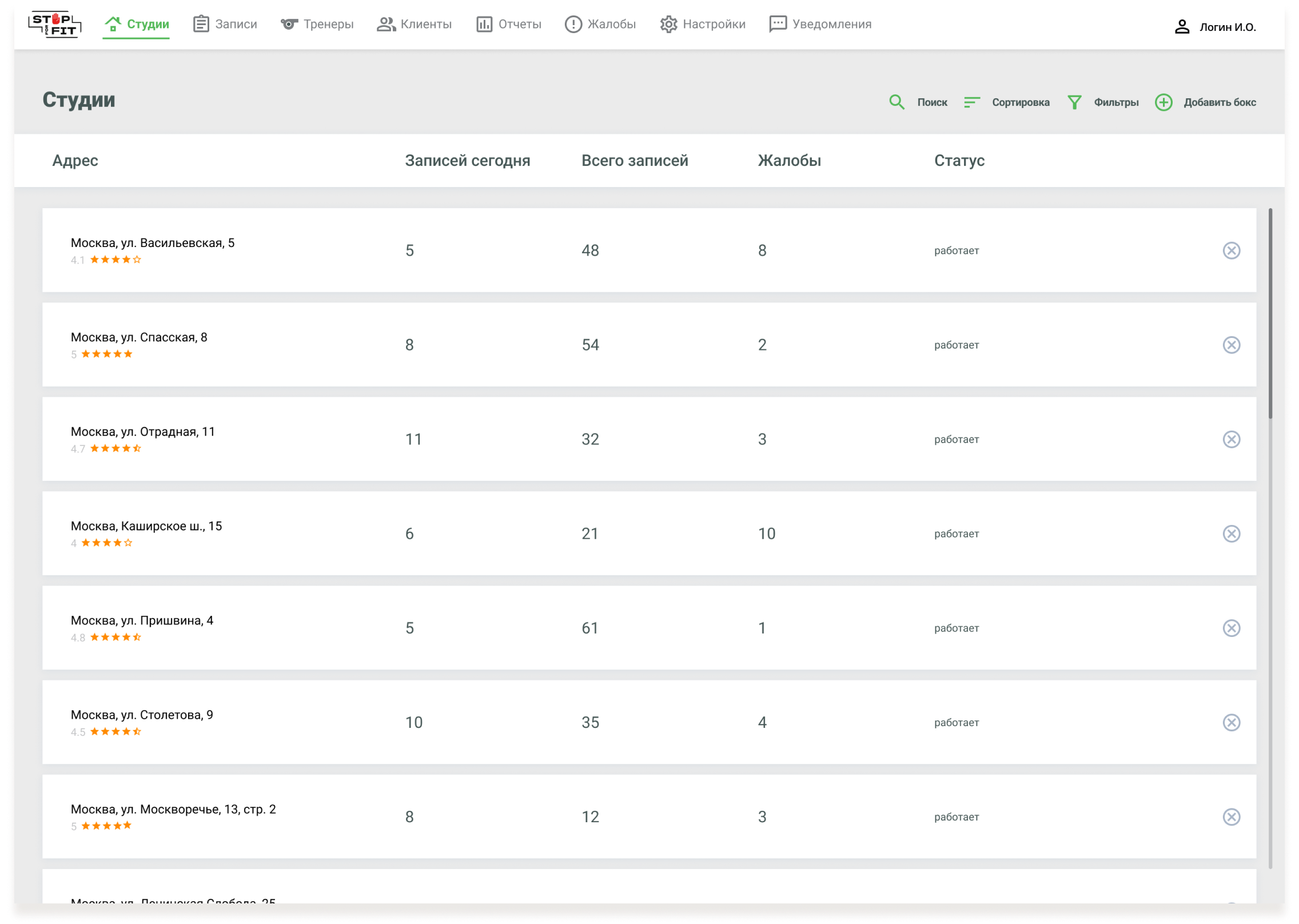The width and height of the screenshot is (1299, 924).
Task: Delete the Спасская, 8 studio entry
Action: (1231, 345)
